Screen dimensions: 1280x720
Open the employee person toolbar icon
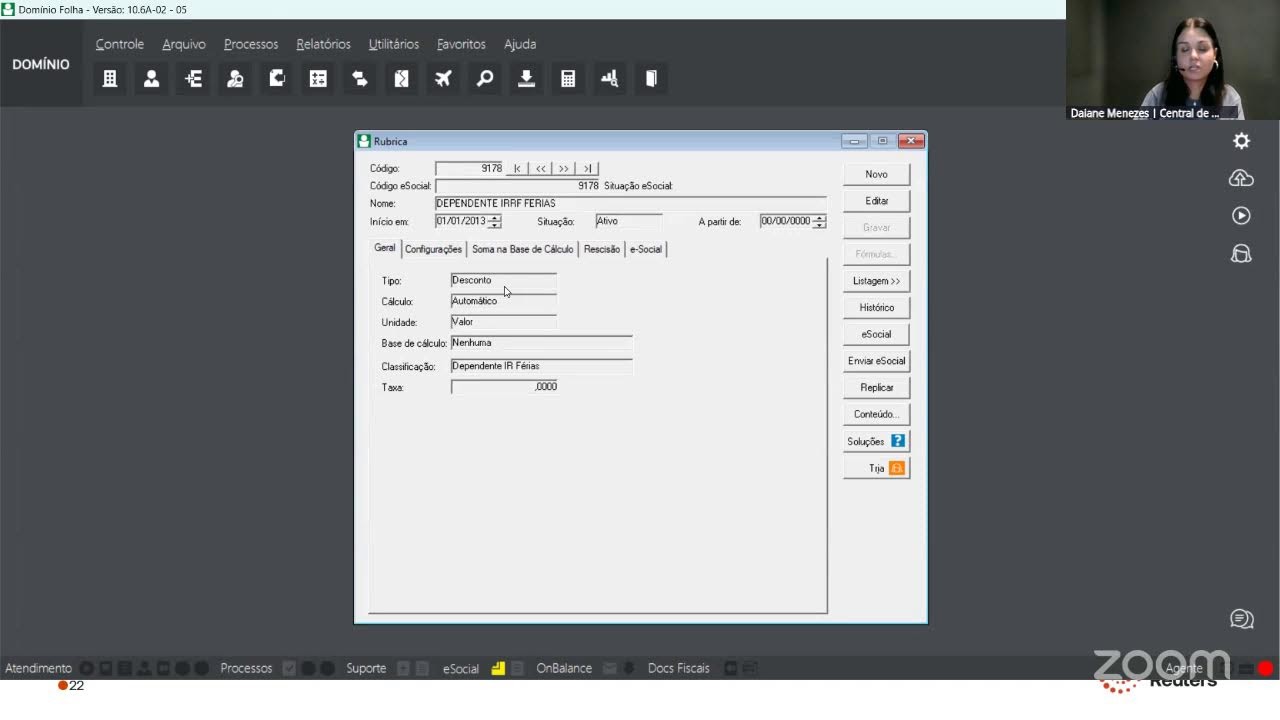(x=152, y=78)
